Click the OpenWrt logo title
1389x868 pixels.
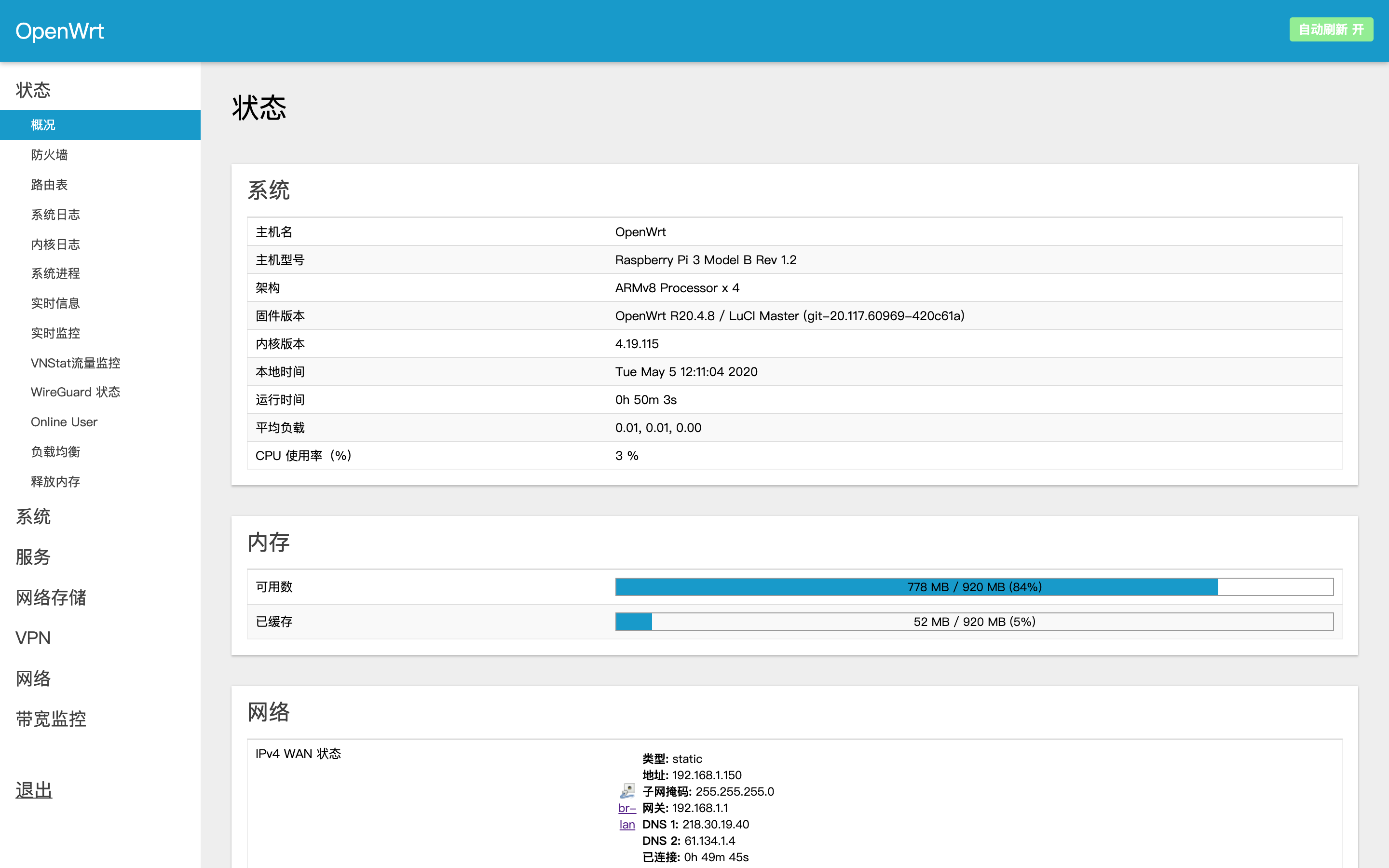point(60,31)
